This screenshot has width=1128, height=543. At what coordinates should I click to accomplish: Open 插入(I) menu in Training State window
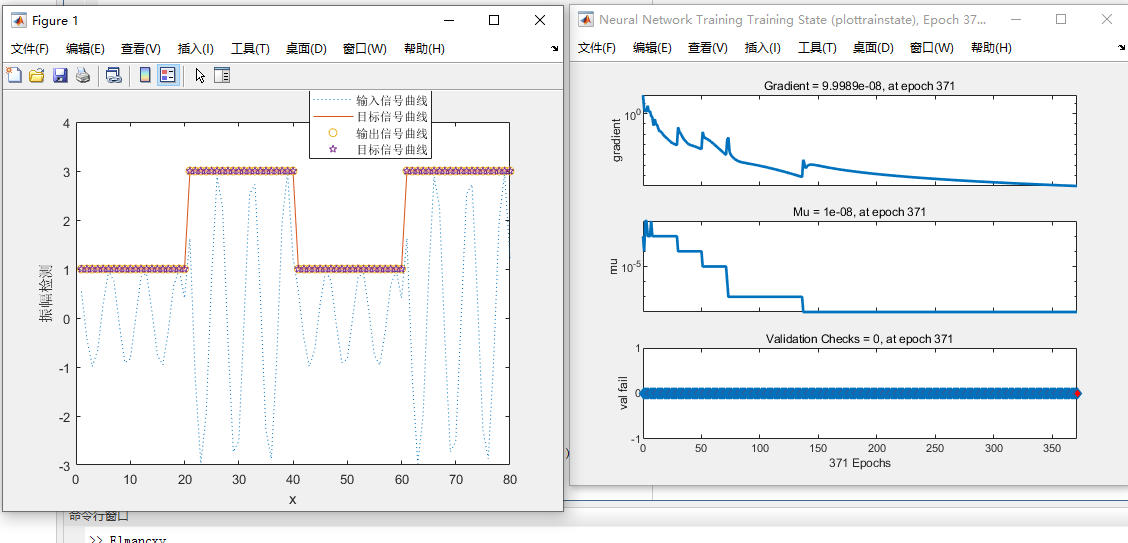762,47
